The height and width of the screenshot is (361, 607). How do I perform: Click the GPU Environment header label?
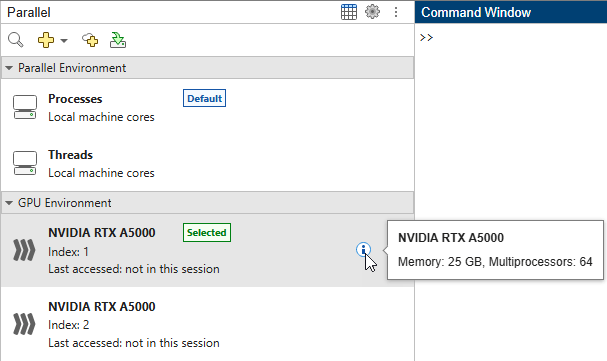point(65,203)
